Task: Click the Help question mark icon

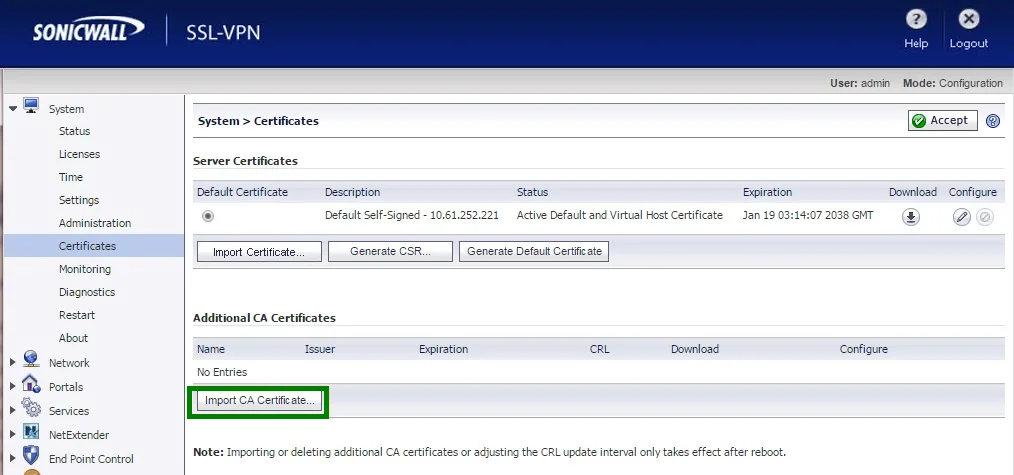Action: click(916, 20)
